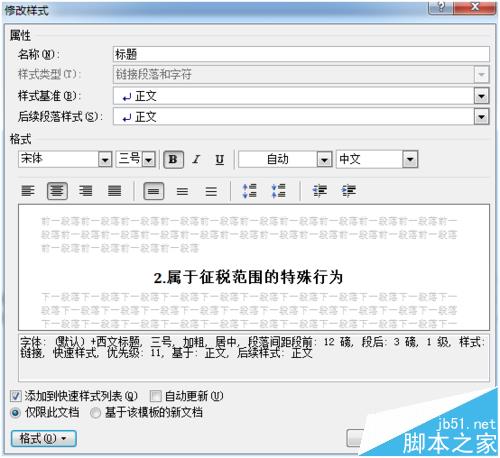Apply justified text alignment

(114, 191)
